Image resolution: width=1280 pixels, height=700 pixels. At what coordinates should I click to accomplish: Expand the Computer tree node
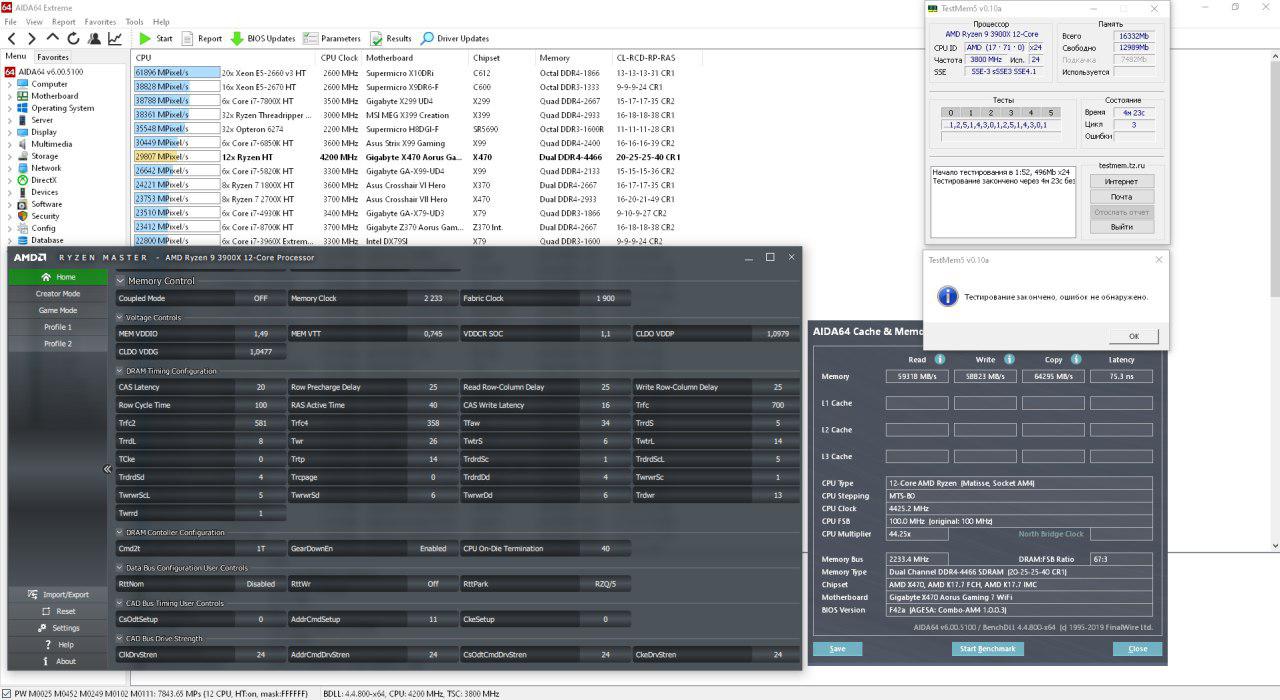(x=10, y=84)
